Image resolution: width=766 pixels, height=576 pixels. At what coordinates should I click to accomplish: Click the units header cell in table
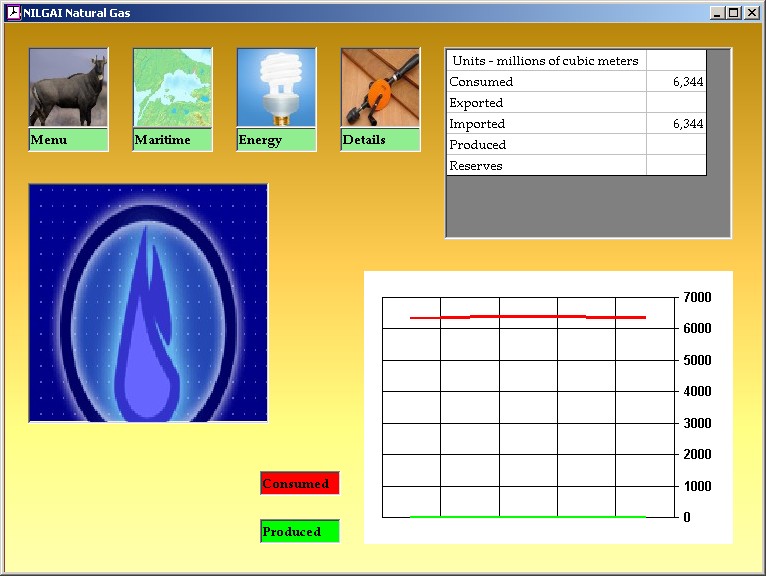coord(546,61)
